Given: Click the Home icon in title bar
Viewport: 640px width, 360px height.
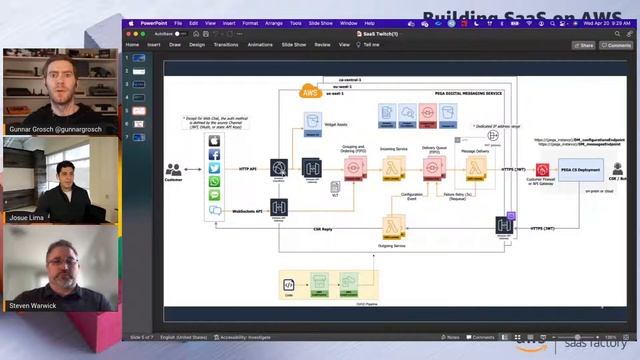Looking at the screenshot, I should click(x=196, y=34).
